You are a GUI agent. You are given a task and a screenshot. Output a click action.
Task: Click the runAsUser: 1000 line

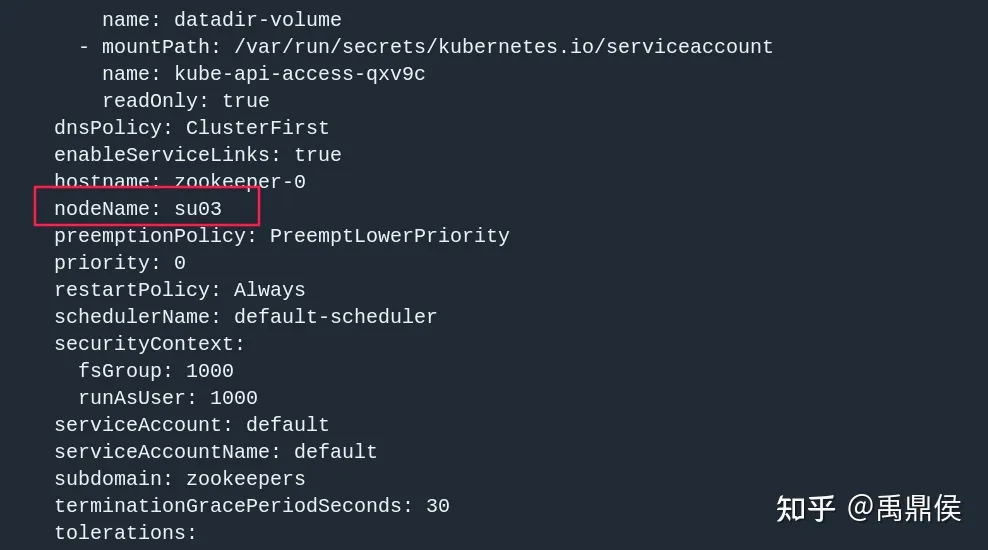coord(168,398)
